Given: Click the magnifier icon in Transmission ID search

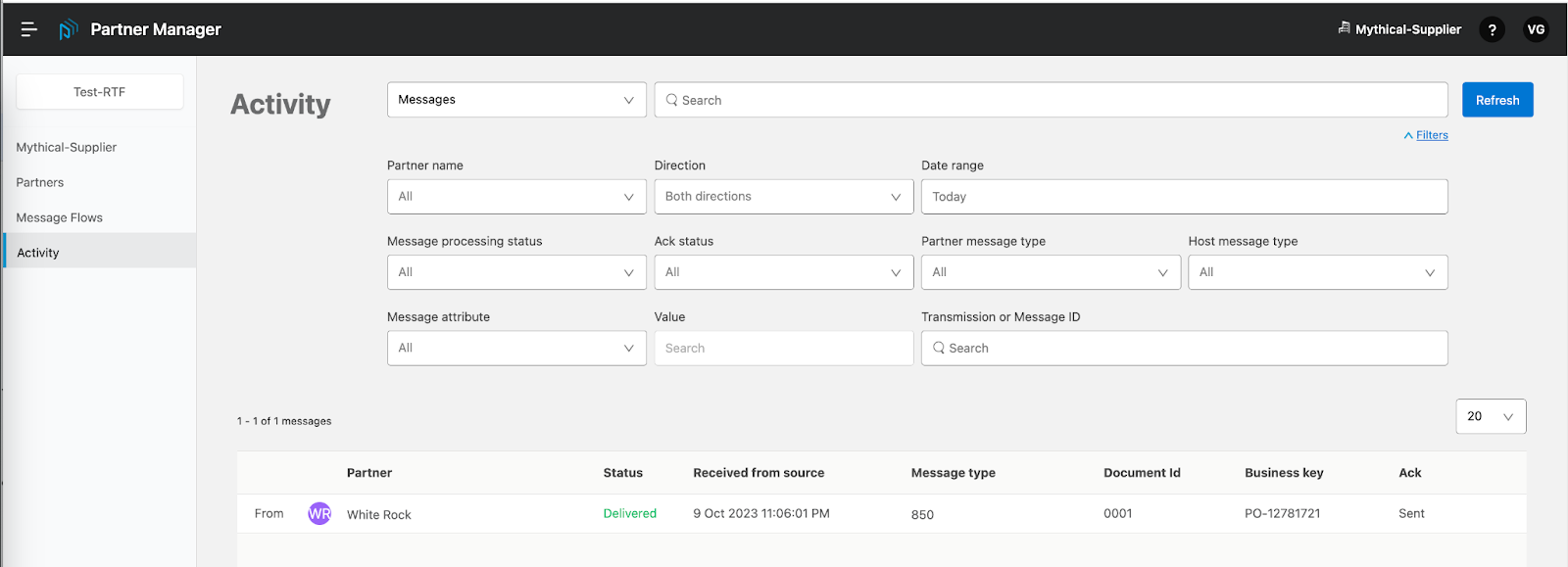Looking at the screenshot, I should tap(939, 348).
